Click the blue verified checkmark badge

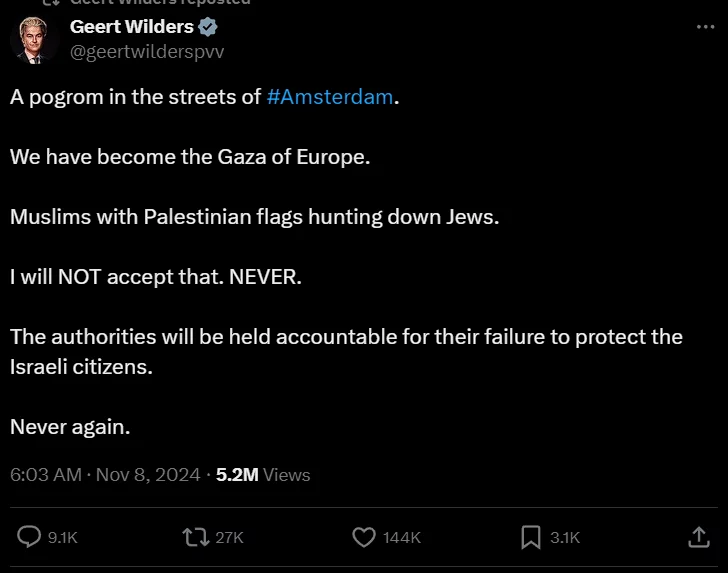pos(209,27)
